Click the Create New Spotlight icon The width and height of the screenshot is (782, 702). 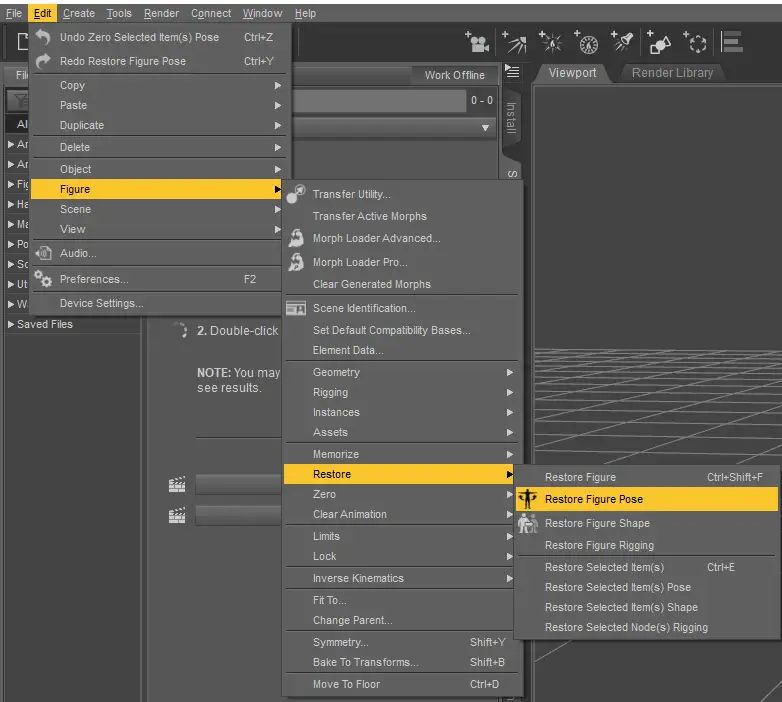[x=622, y=42]
